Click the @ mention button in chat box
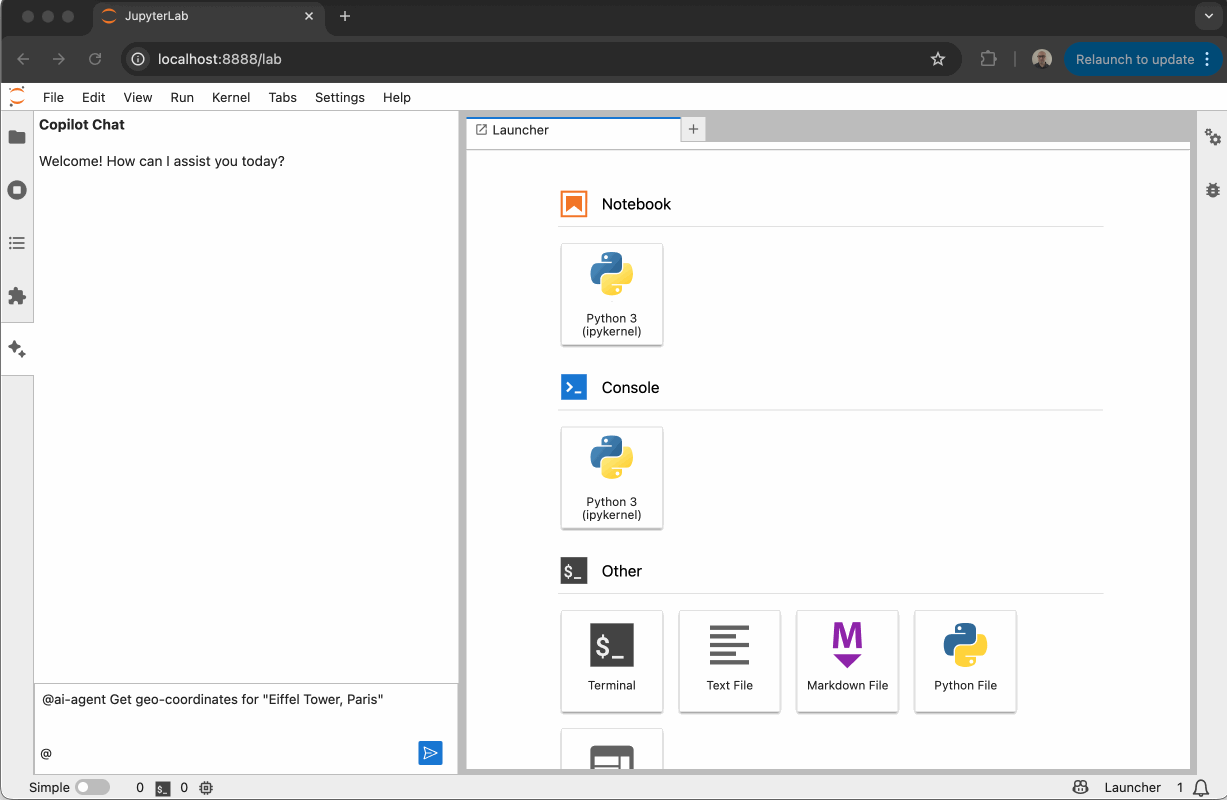The image size is (1227, 800). coord(46,753)
